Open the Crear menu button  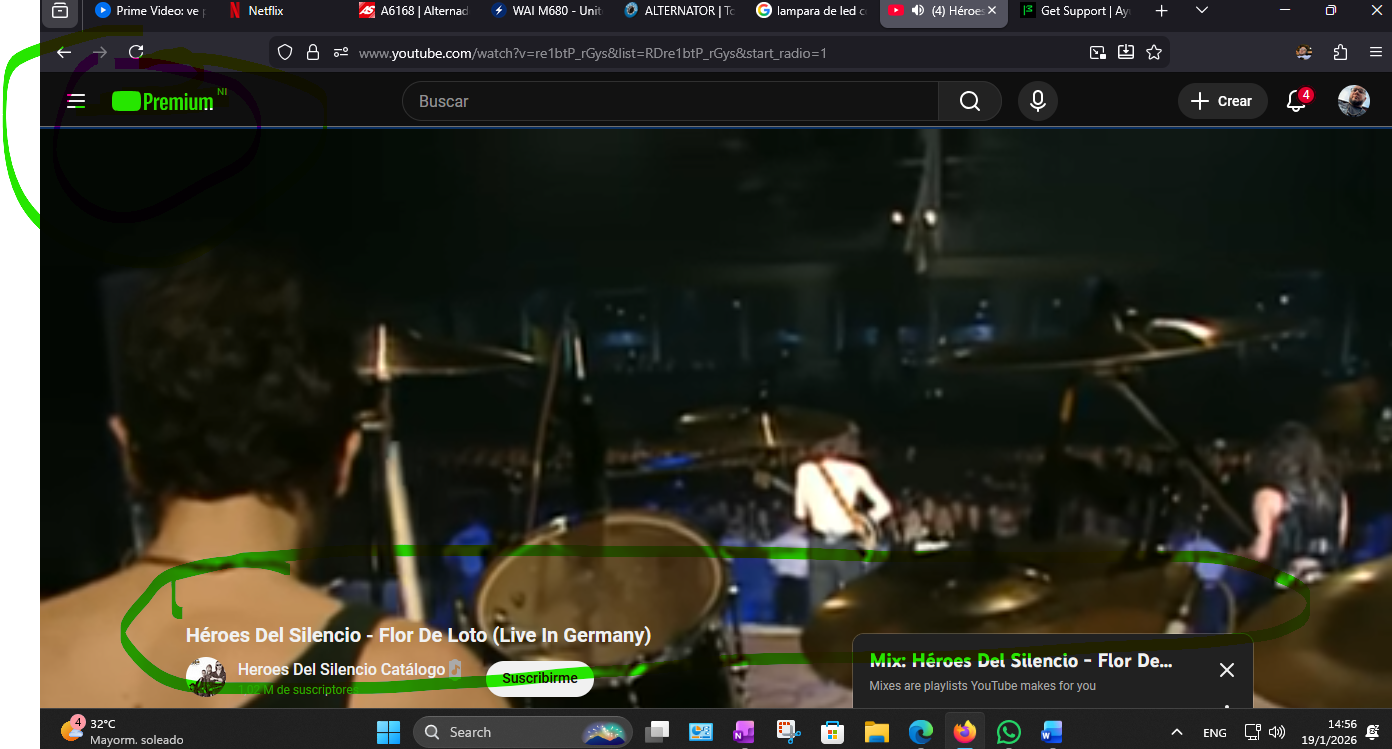1222,101
